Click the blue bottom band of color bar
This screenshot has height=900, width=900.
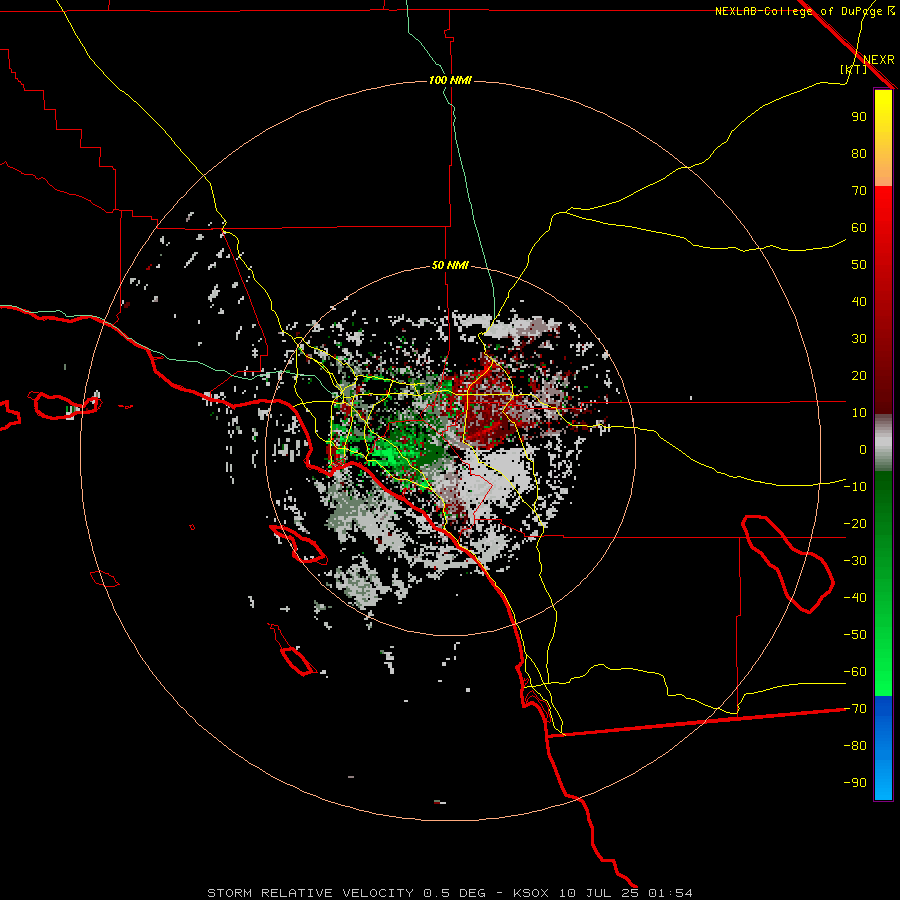coord(883,747)
